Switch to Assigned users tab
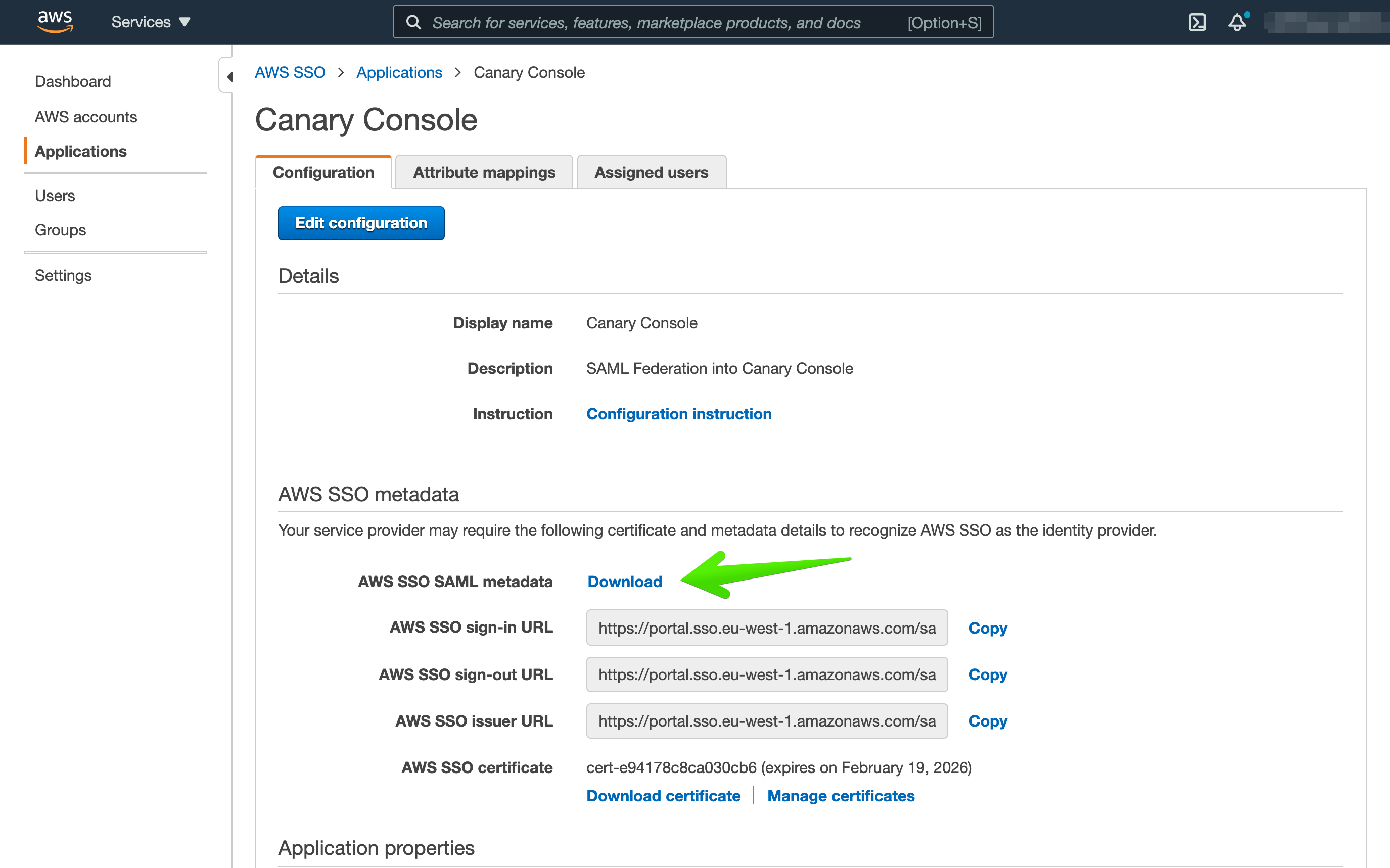 point(651,172)
